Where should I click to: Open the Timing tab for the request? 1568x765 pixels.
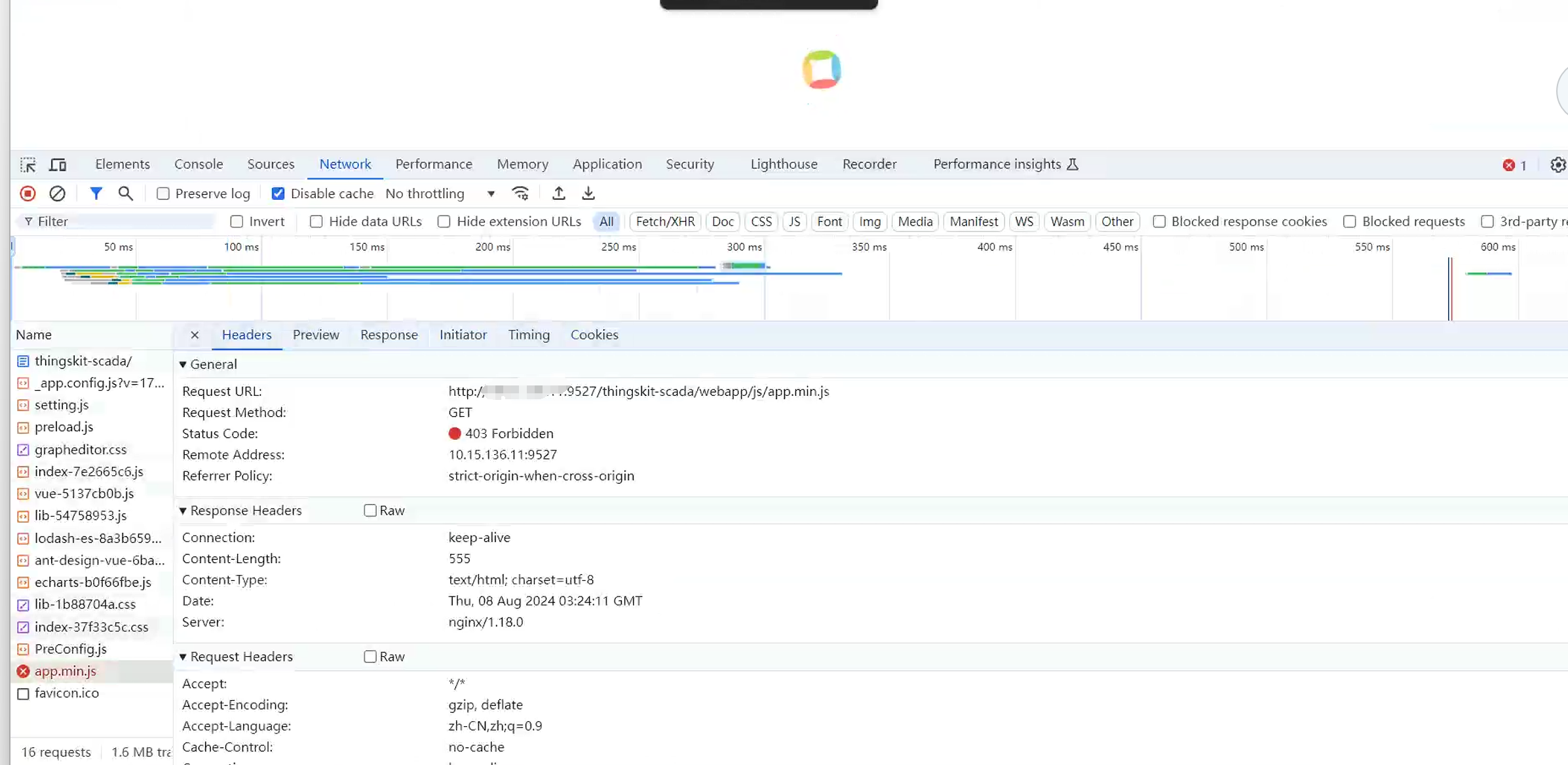point(528,335)
